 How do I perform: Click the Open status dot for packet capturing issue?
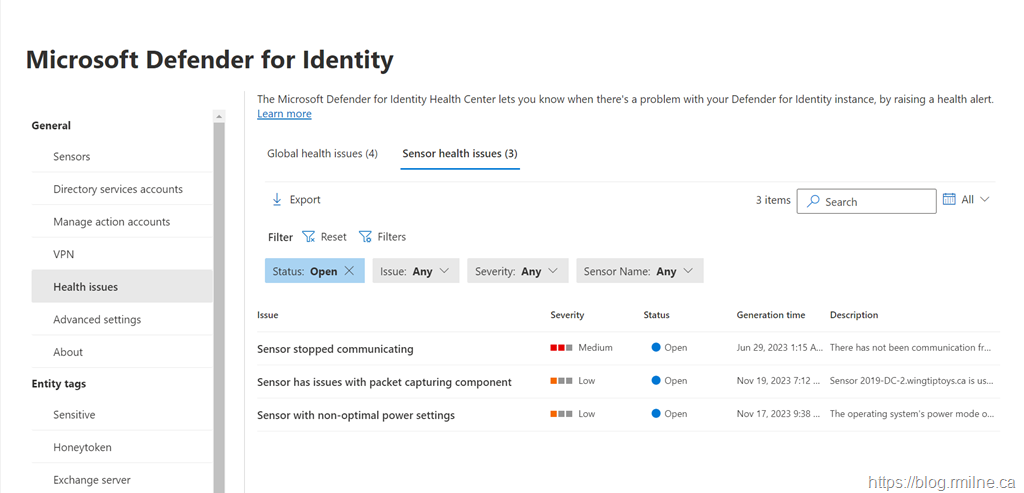tap(656, 381)
